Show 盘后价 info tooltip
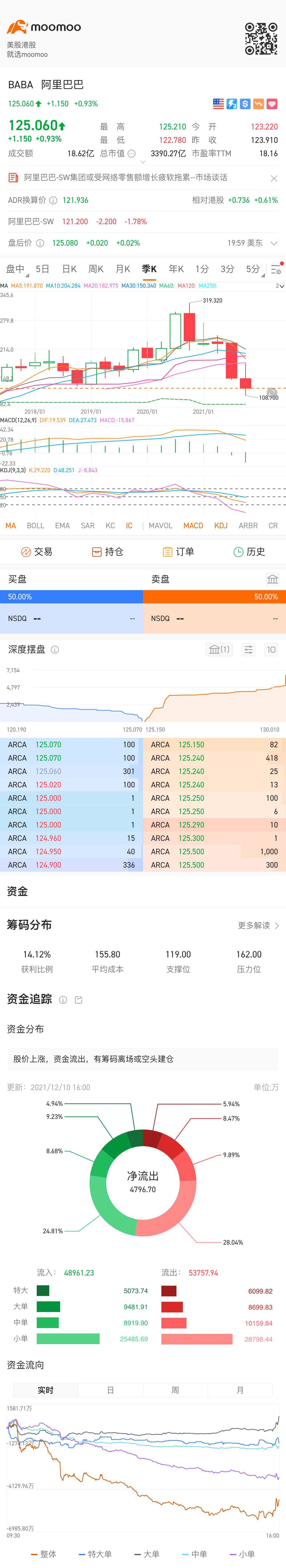Image resolution: width=286 pixels, height=1568 pixels. [40, 243]
